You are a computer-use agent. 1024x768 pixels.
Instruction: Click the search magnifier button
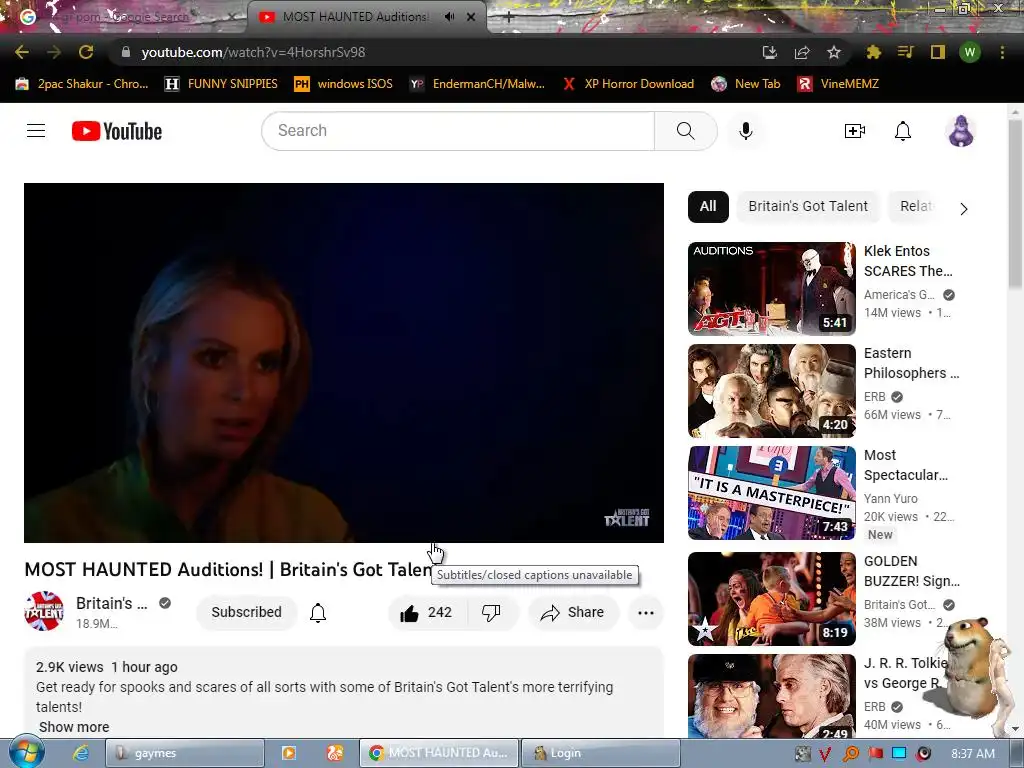coord(685,131)
